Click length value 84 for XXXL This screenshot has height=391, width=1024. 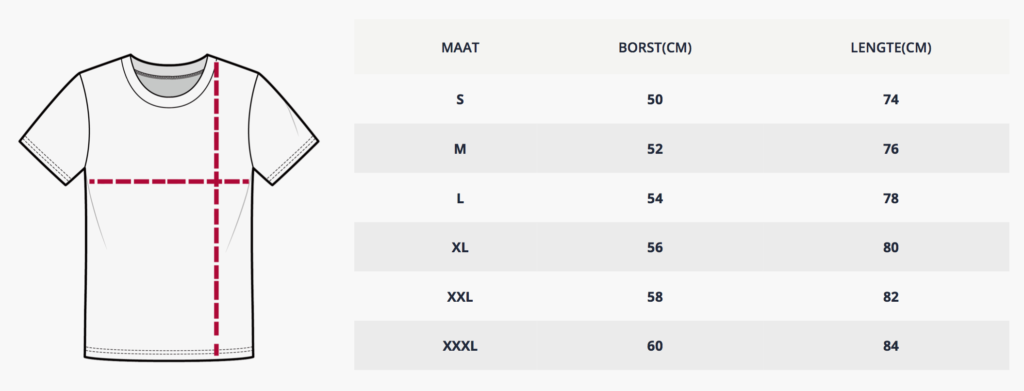[891, 346]
